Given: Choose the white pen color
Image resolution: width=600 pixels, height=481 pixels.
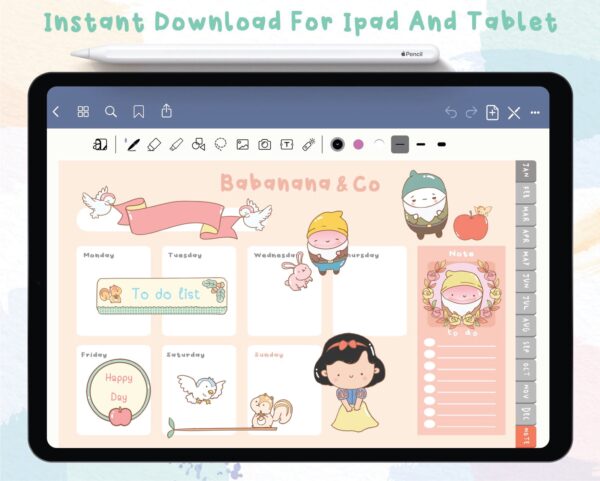Looking at the screenshot, I should 379,144.
